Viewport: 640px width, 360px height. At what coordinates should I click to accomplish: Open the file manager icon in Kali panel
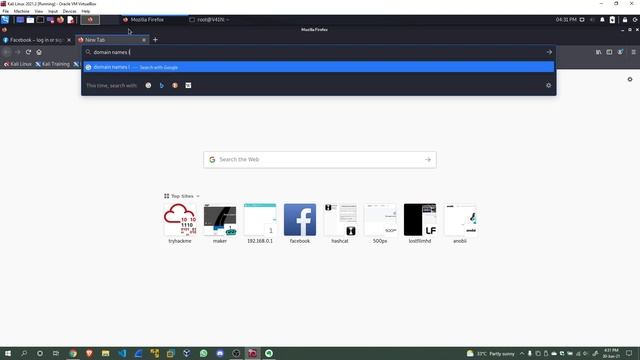click(30, 20)
